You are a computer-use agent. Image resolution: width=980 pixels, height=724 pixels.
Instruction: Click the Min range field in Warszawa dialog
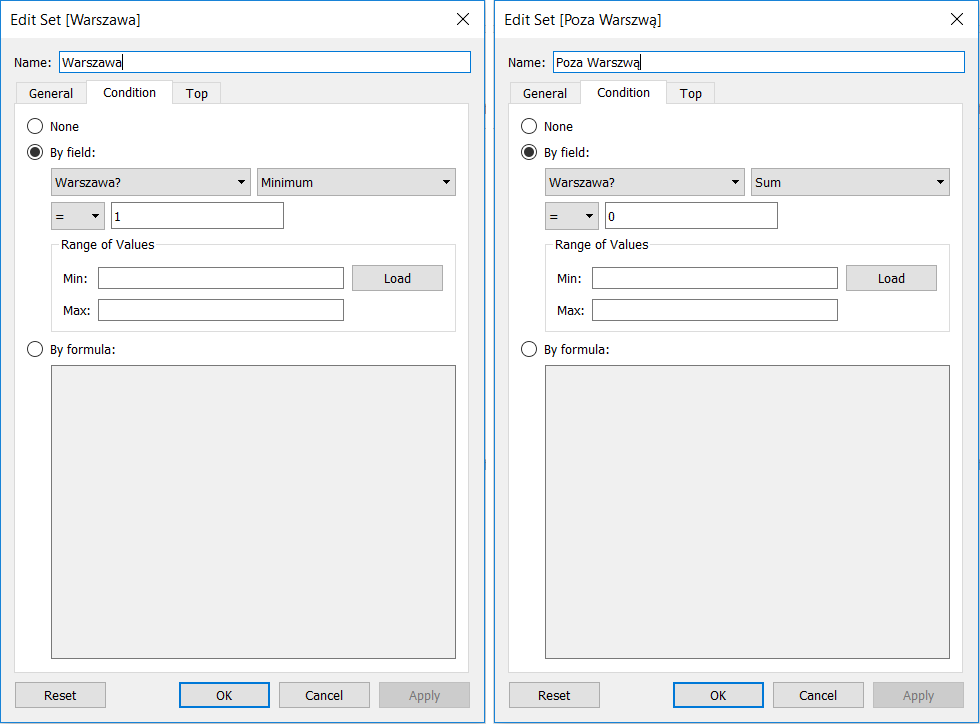tap(221, 279)
